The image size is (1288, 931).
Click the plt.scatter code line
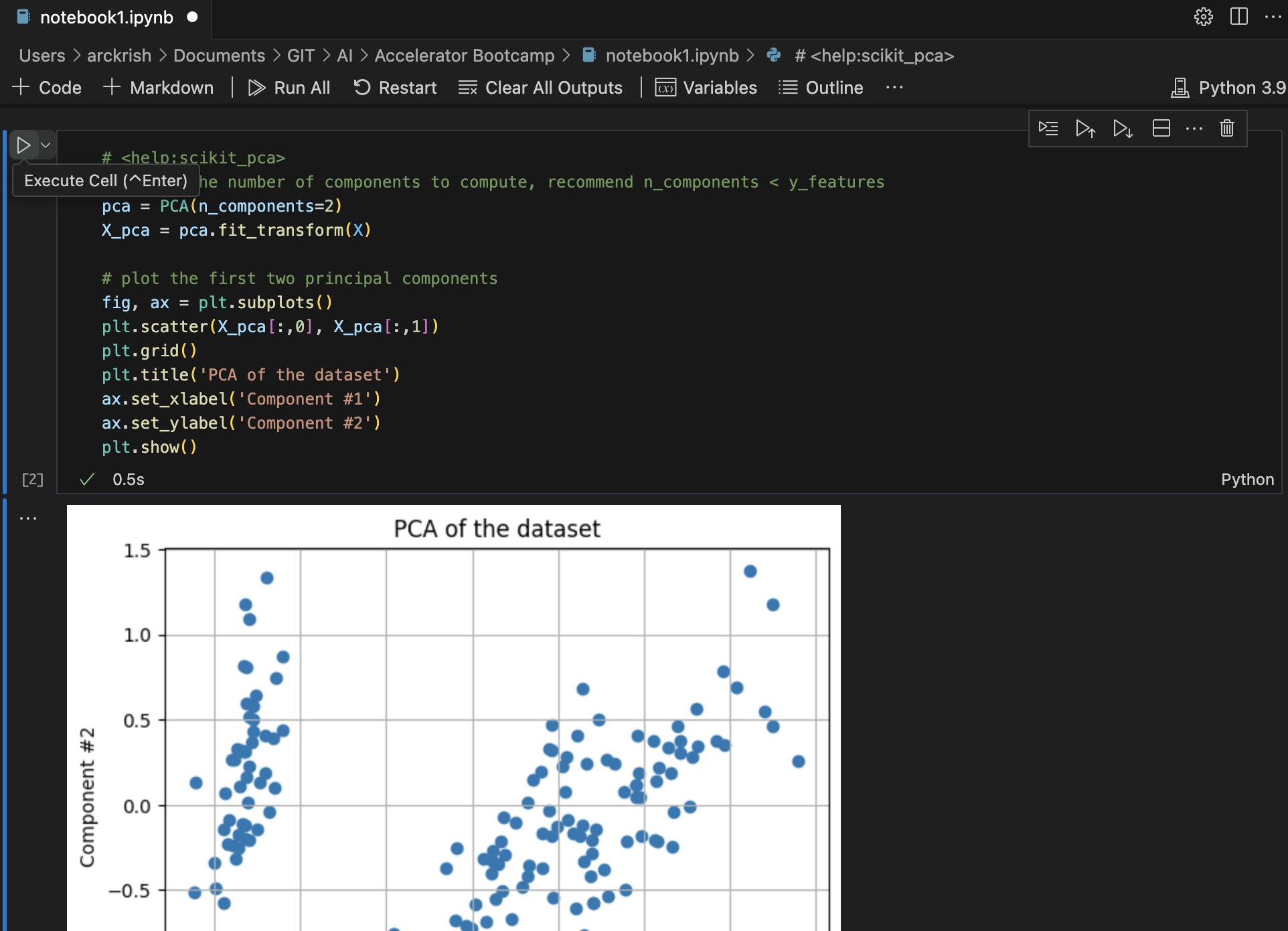coord(270,327)
